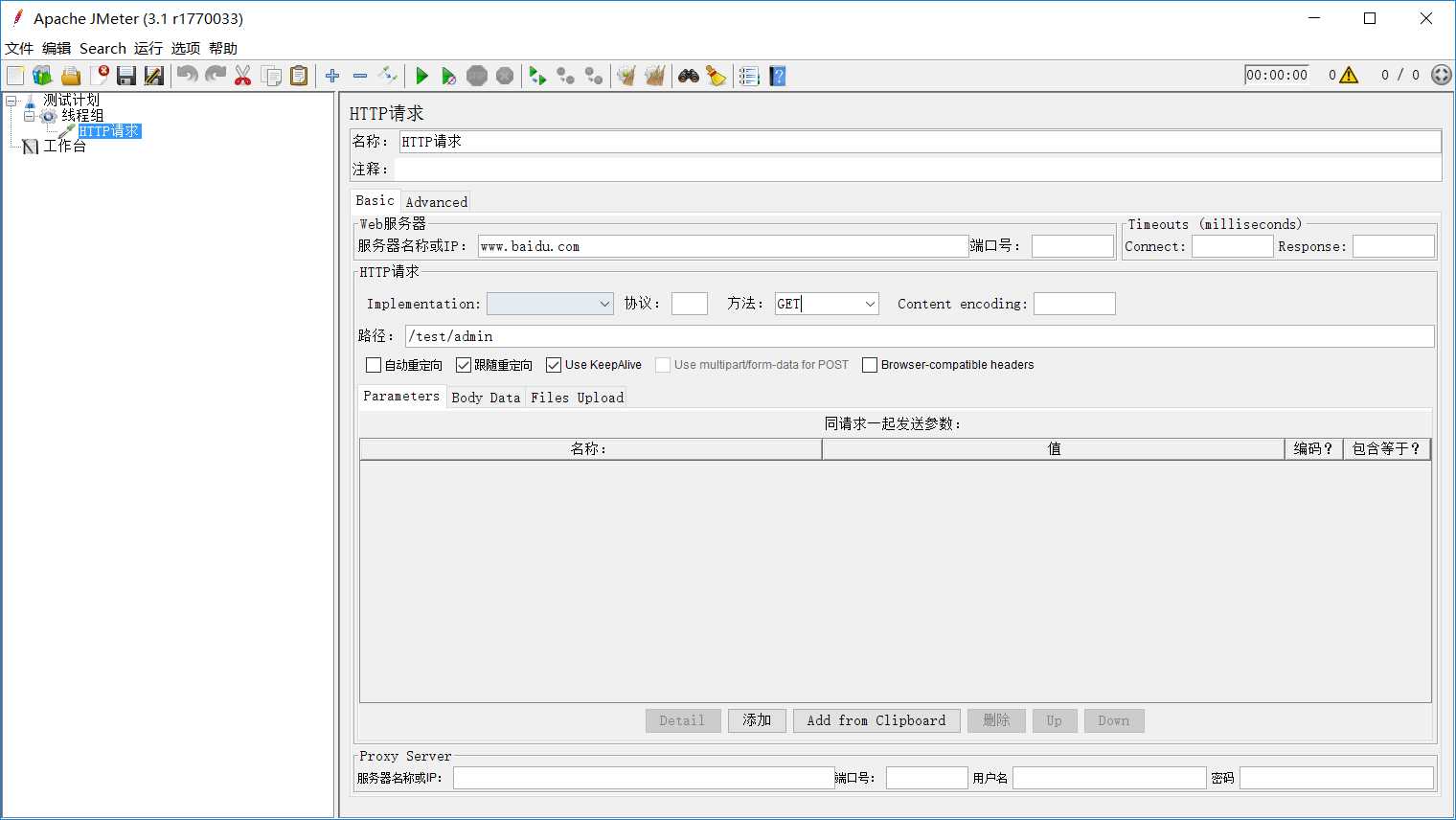1456x820 pixels.
Task: Click the gray Stop icon
Action: [x=477, y=76]
